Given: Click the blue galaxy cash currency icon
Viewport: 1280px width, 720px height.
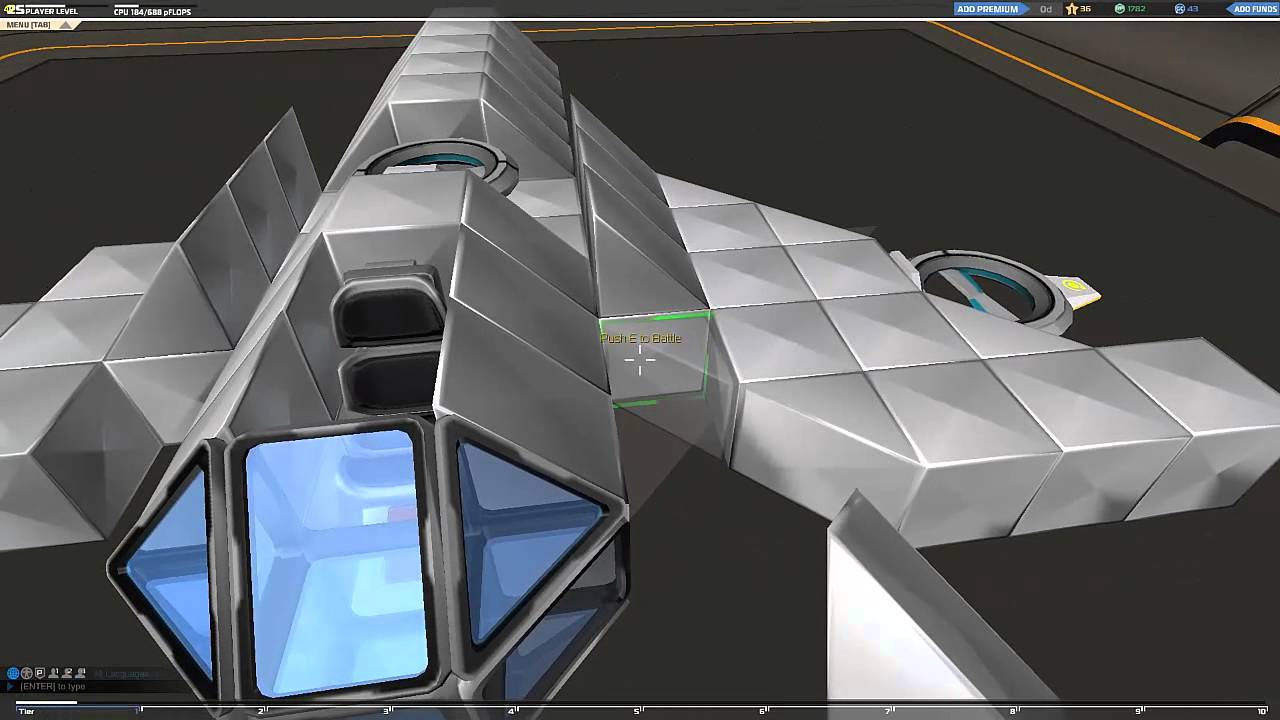Looking at the screenshot, I should point(1179,9).
